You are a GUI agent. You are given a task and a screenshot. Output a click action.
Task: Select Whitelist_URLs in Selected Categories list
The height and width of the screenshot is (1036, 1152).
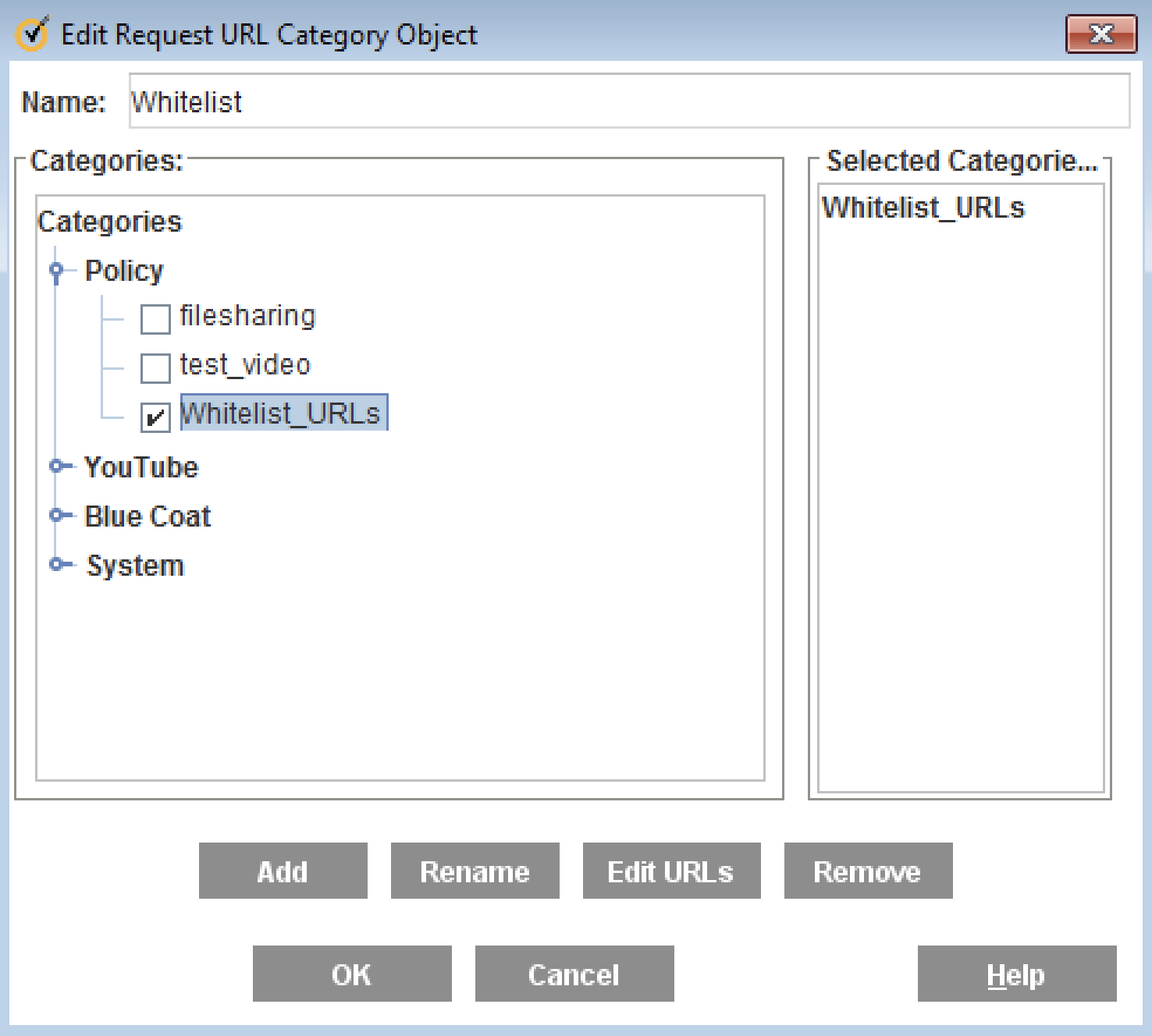[923, 208]
